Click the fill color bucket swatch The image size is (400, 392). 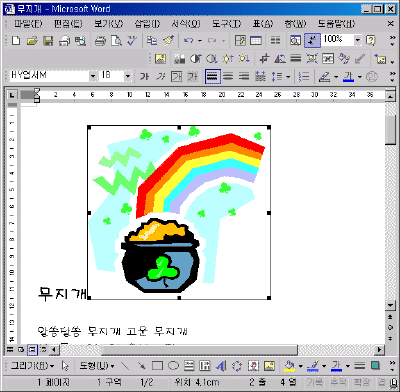pyautogui.click(x=289, y=366)
